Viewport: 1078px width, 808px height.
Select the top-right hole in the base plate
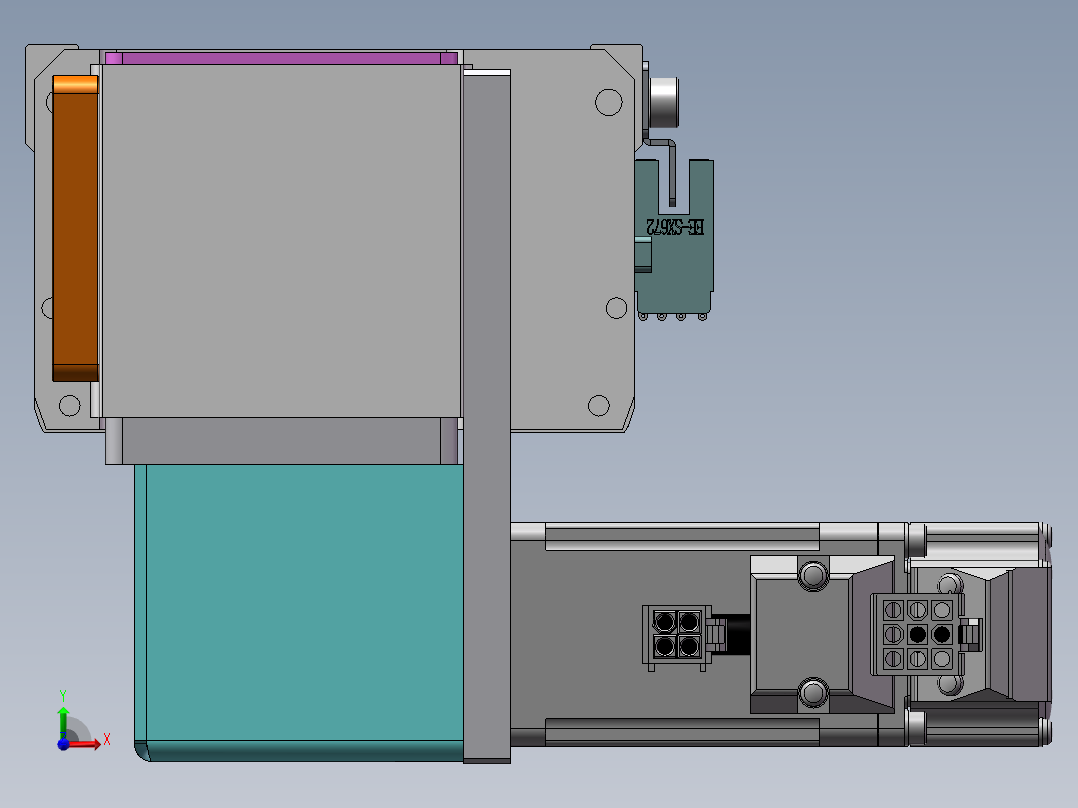click(x=608, y=102)
